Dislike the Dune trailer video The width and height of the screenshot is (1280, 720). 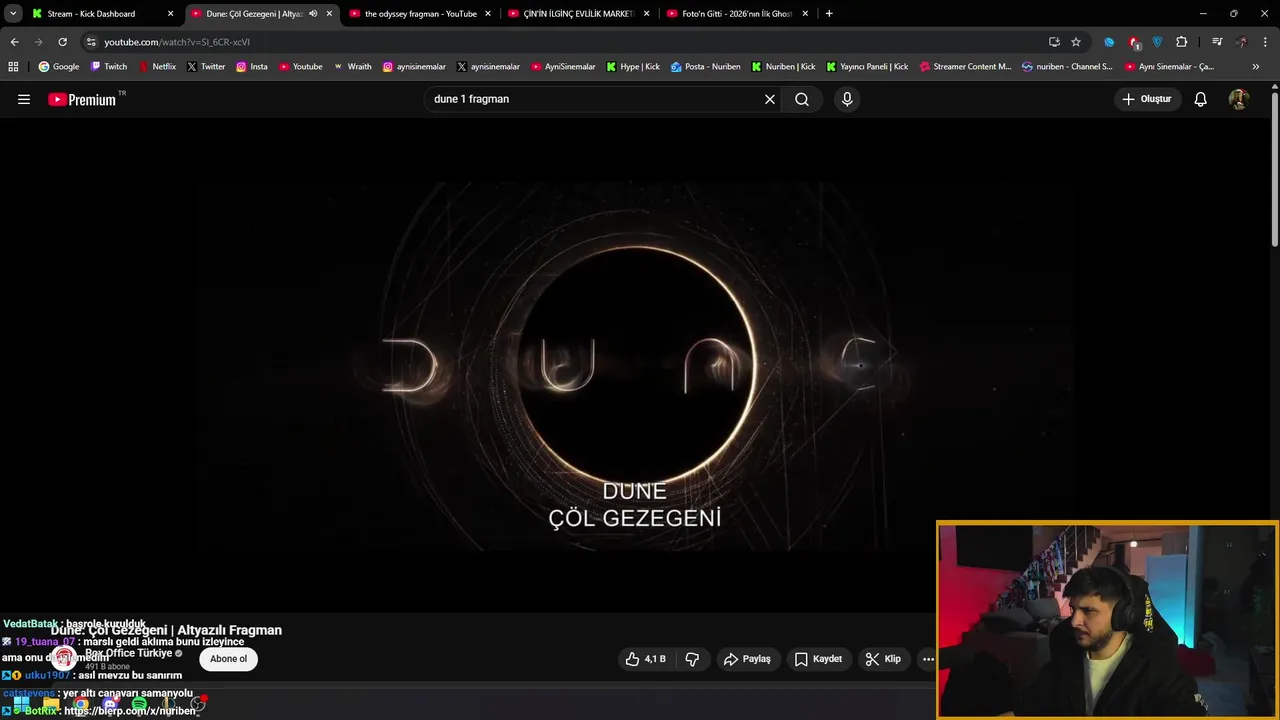pyautogui.click(x=692, y=659)
